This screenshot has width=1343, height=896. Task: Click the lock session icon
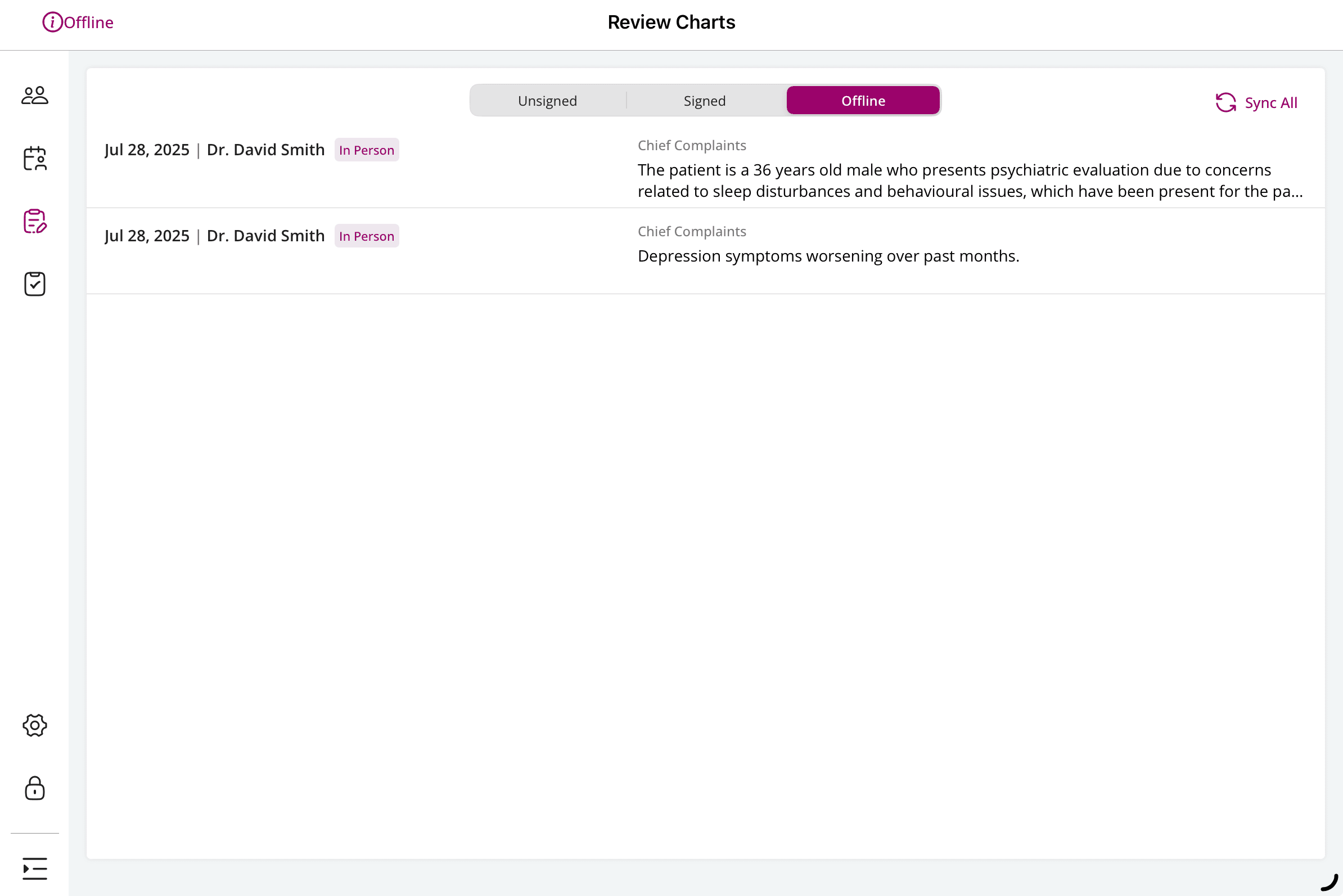34,789
